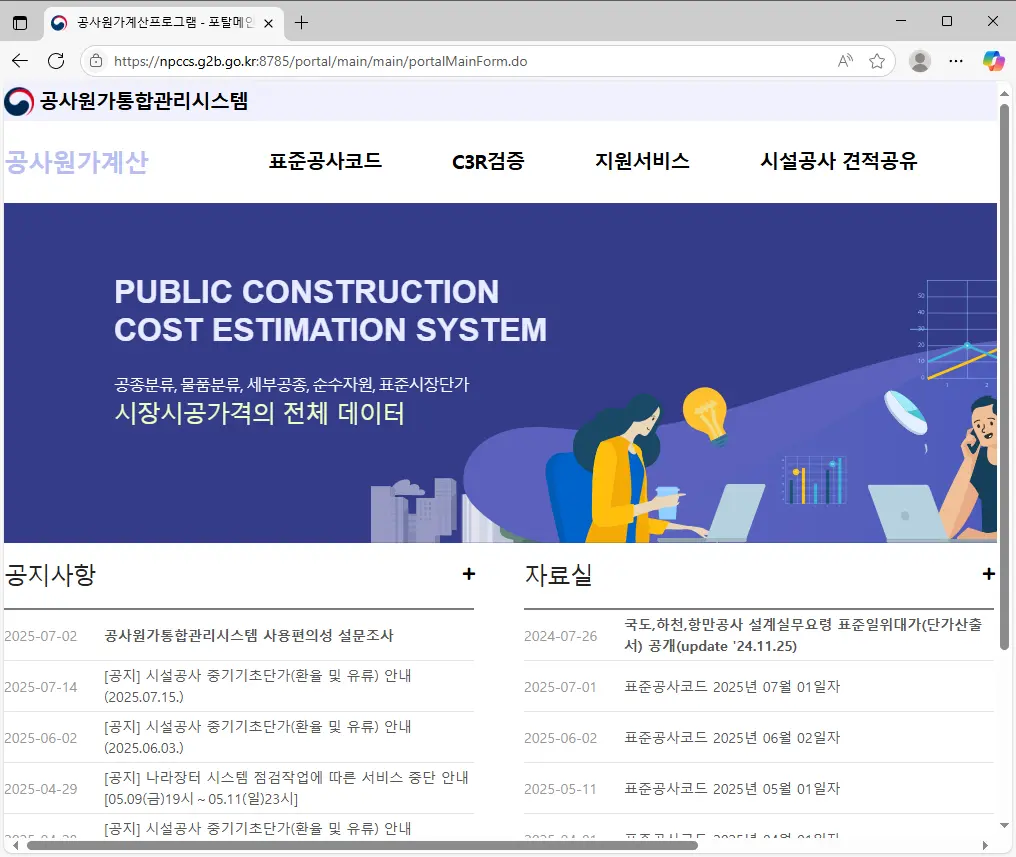Expand the 공지사항 list with the plus icon

pyautogui.click(x=468, y=574)
